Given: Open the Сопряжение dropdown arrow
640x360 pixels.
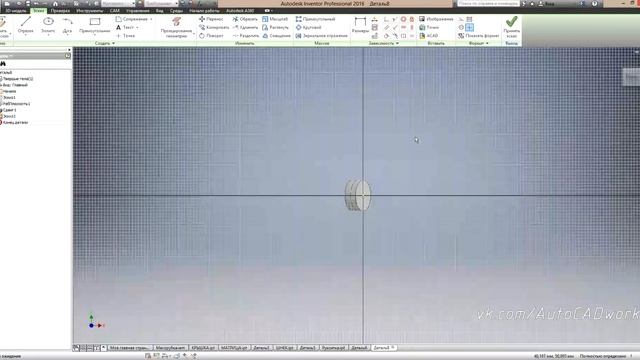Looking at the screenshot, I should coord(151,19).
